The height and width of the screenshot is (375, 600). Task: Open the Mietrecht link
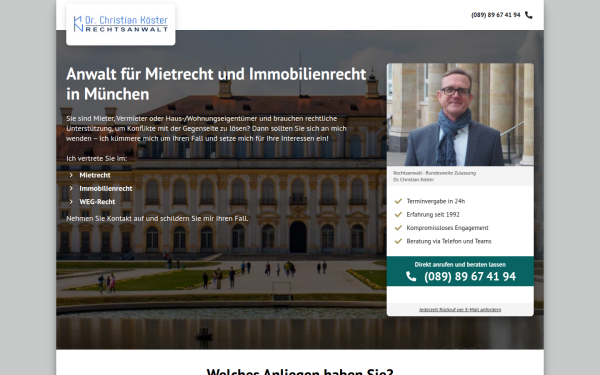pyautogui.click(x=95, y=175)
